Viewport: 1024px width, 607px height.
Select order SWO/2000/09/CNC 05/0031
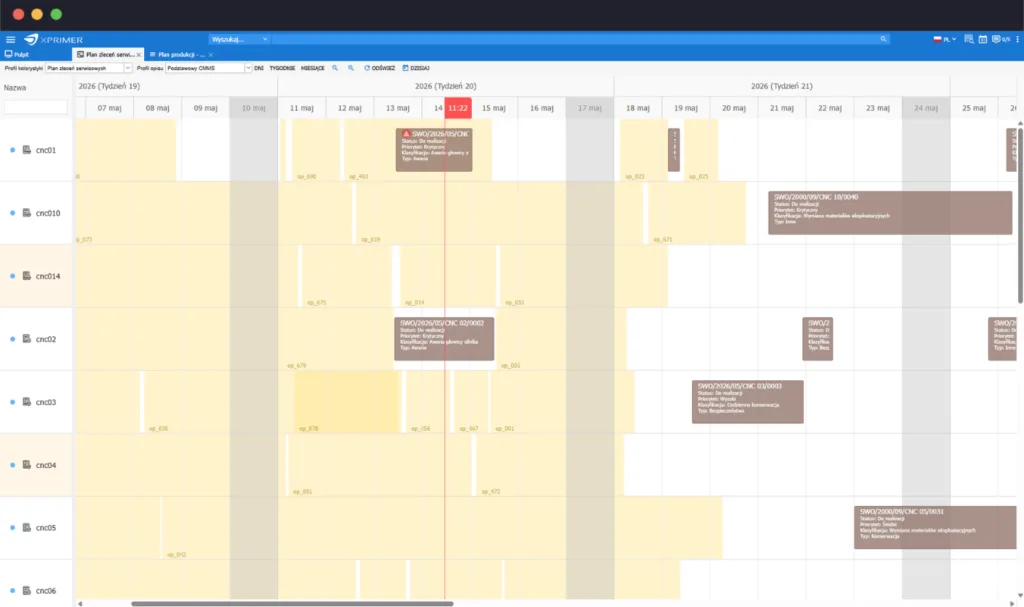pos(935,527)
